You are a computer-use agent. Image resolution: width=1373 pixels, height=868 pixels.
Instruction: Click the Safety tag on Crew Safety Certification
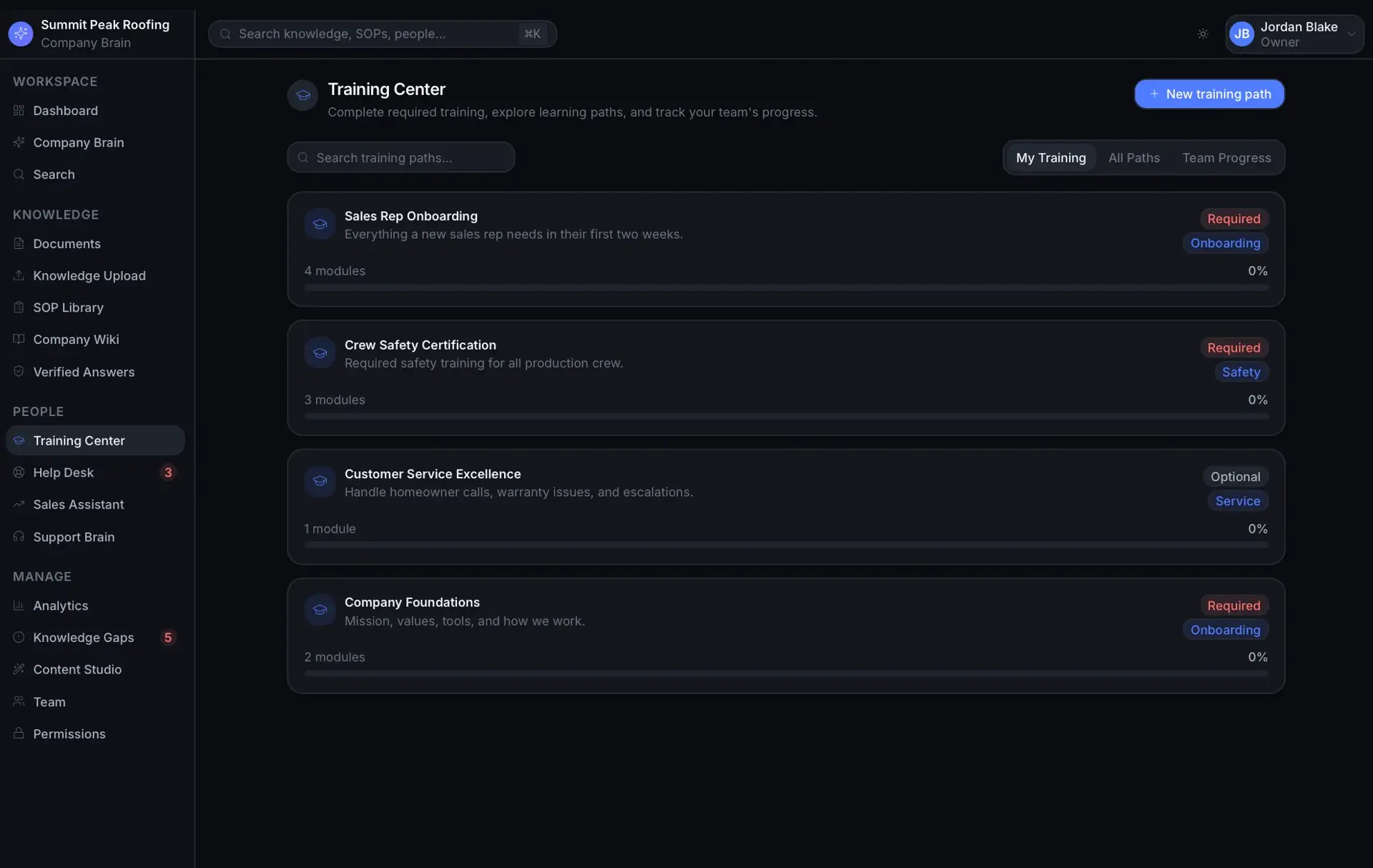1241,372
